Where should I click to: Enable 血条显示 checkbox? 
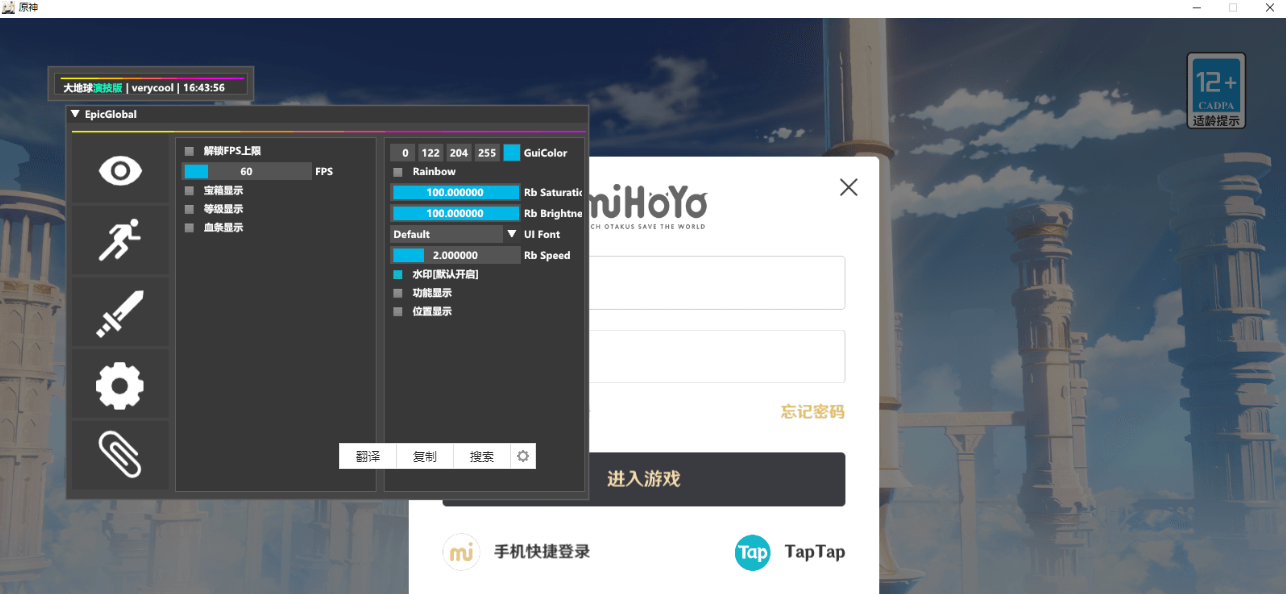[x=190, y=228]
